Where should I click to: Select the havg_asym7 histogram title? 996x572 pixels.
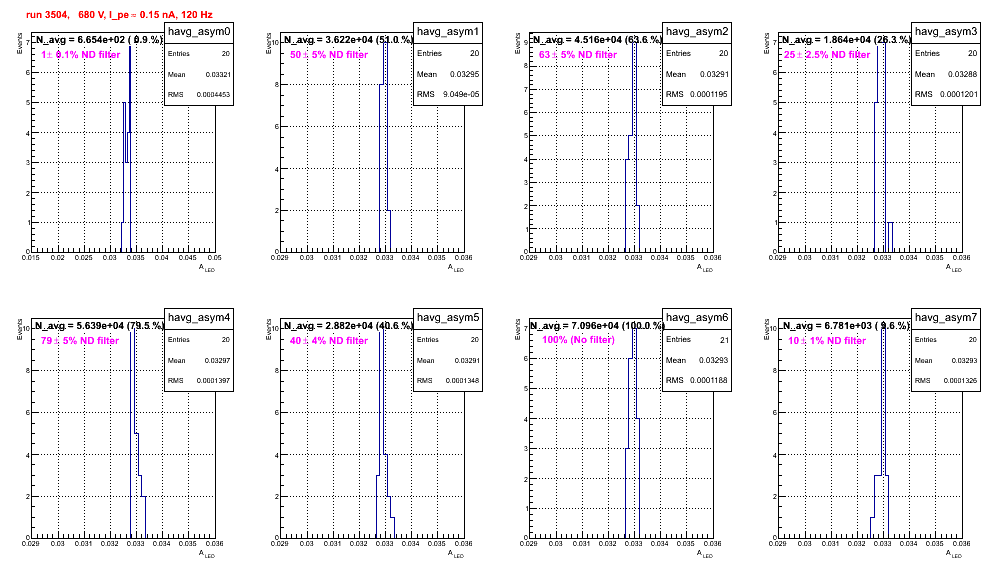[946, 318]
